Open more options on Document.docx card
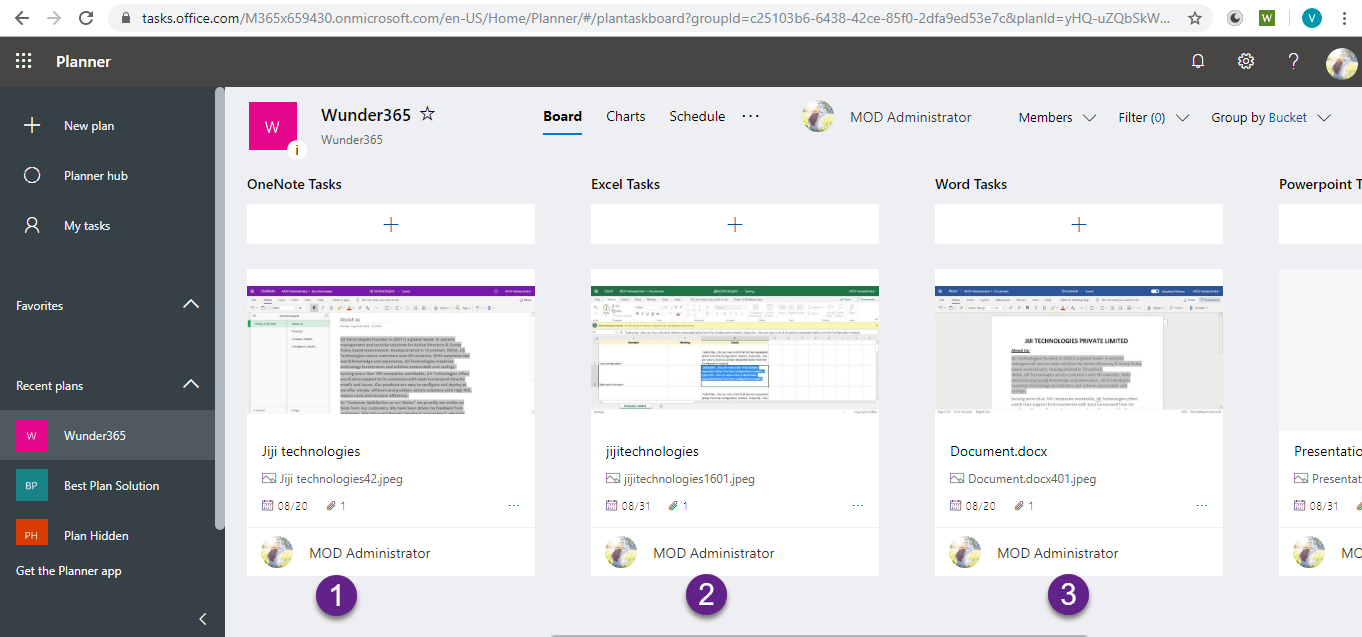Viewport: 1362px width, 637px height. tap(1202, 506)
